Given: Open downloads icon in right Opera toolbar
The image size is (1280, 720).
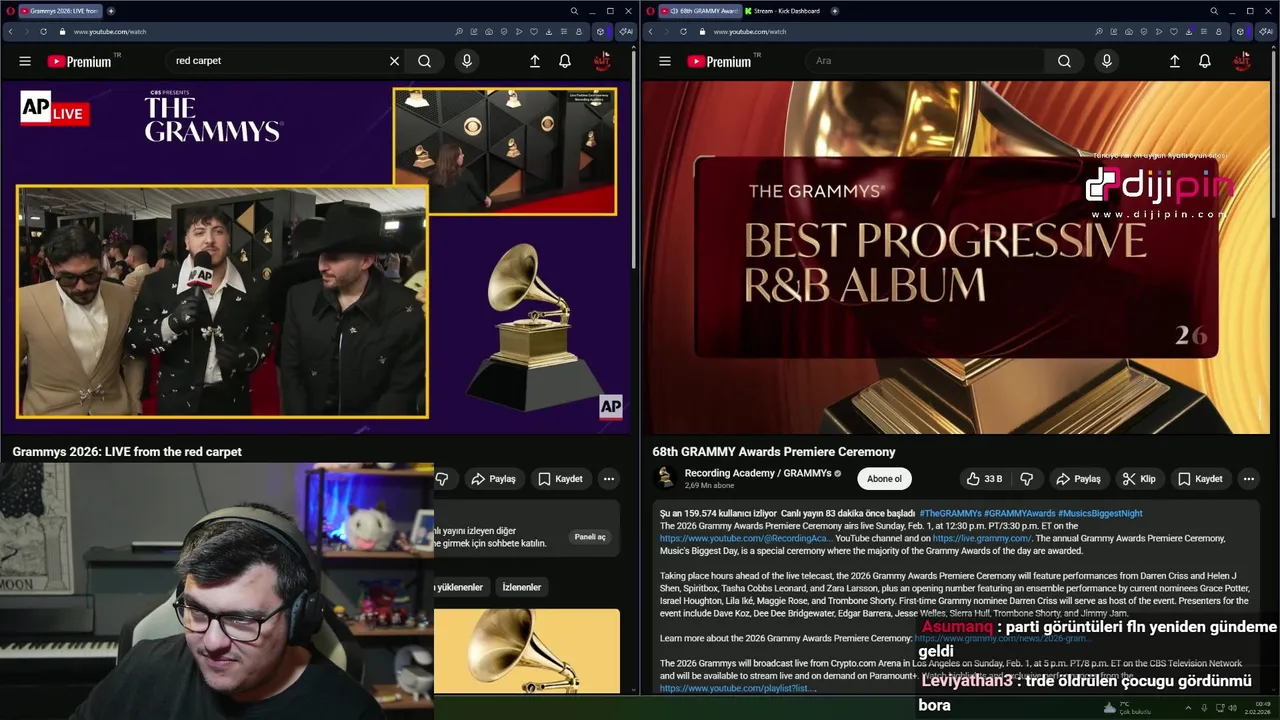Looking at the screenshot, I should [1188, 31].
